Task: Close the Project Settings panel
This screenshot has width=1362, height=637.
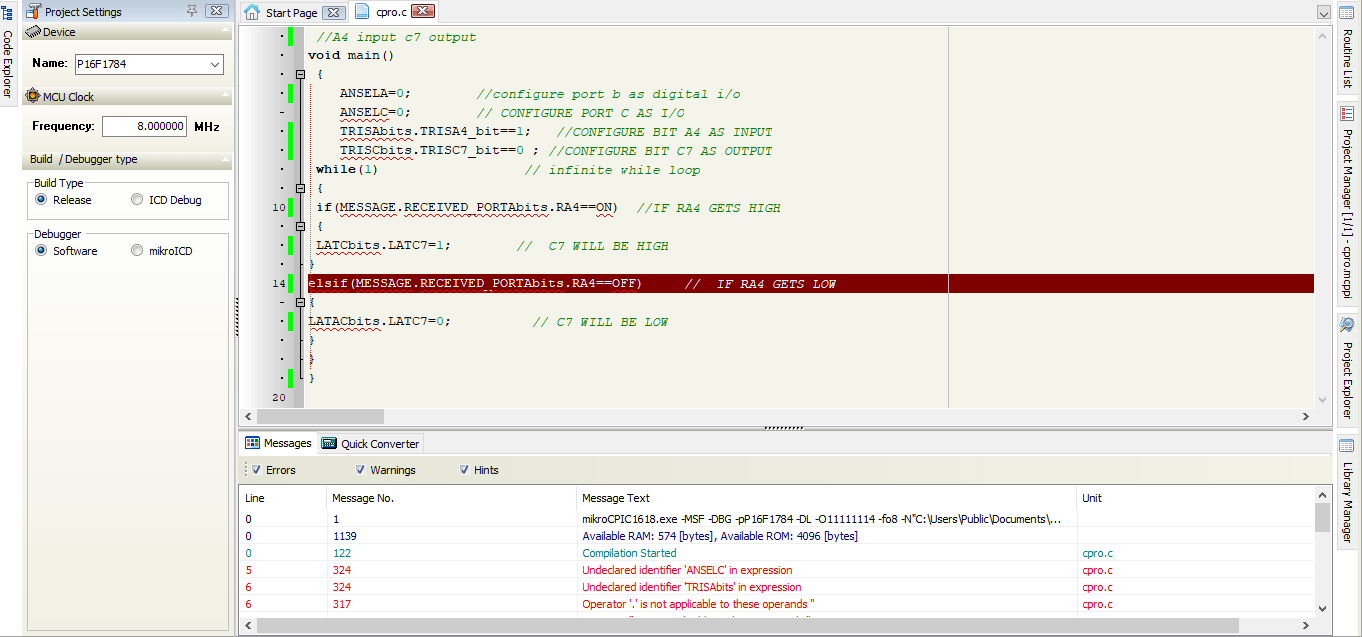Action: (x=216, y=11)
